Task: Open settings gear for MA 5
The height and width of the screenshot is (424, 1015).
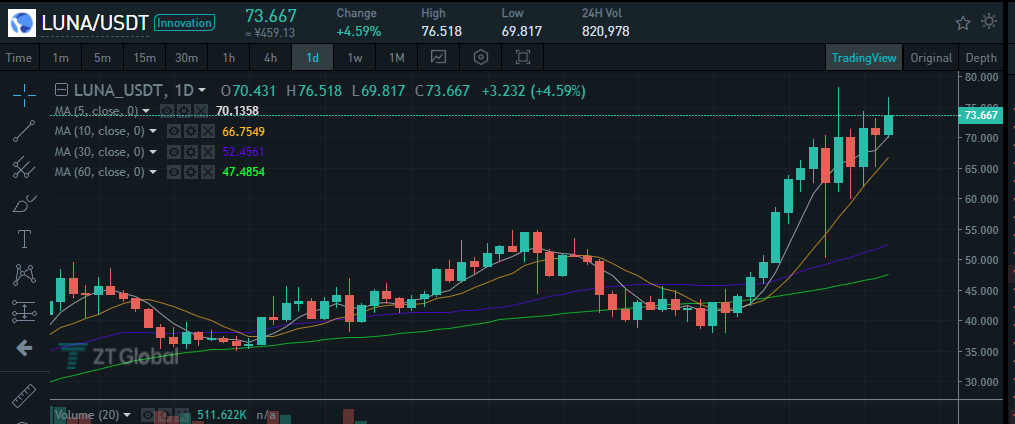Action: pos(184,111)
